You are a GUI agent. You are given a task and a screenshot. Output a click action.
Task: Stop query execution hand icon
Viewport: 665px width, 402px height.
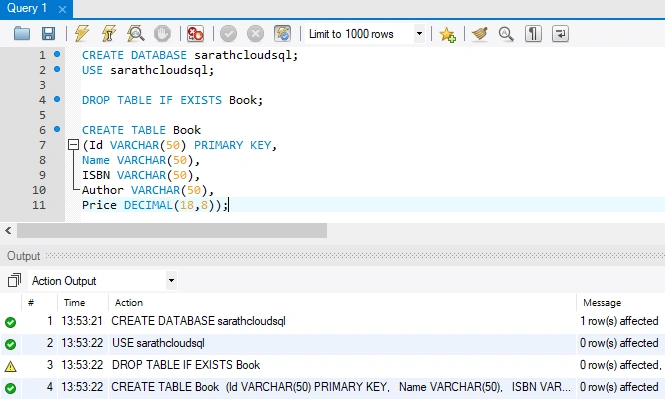point(162,34)
